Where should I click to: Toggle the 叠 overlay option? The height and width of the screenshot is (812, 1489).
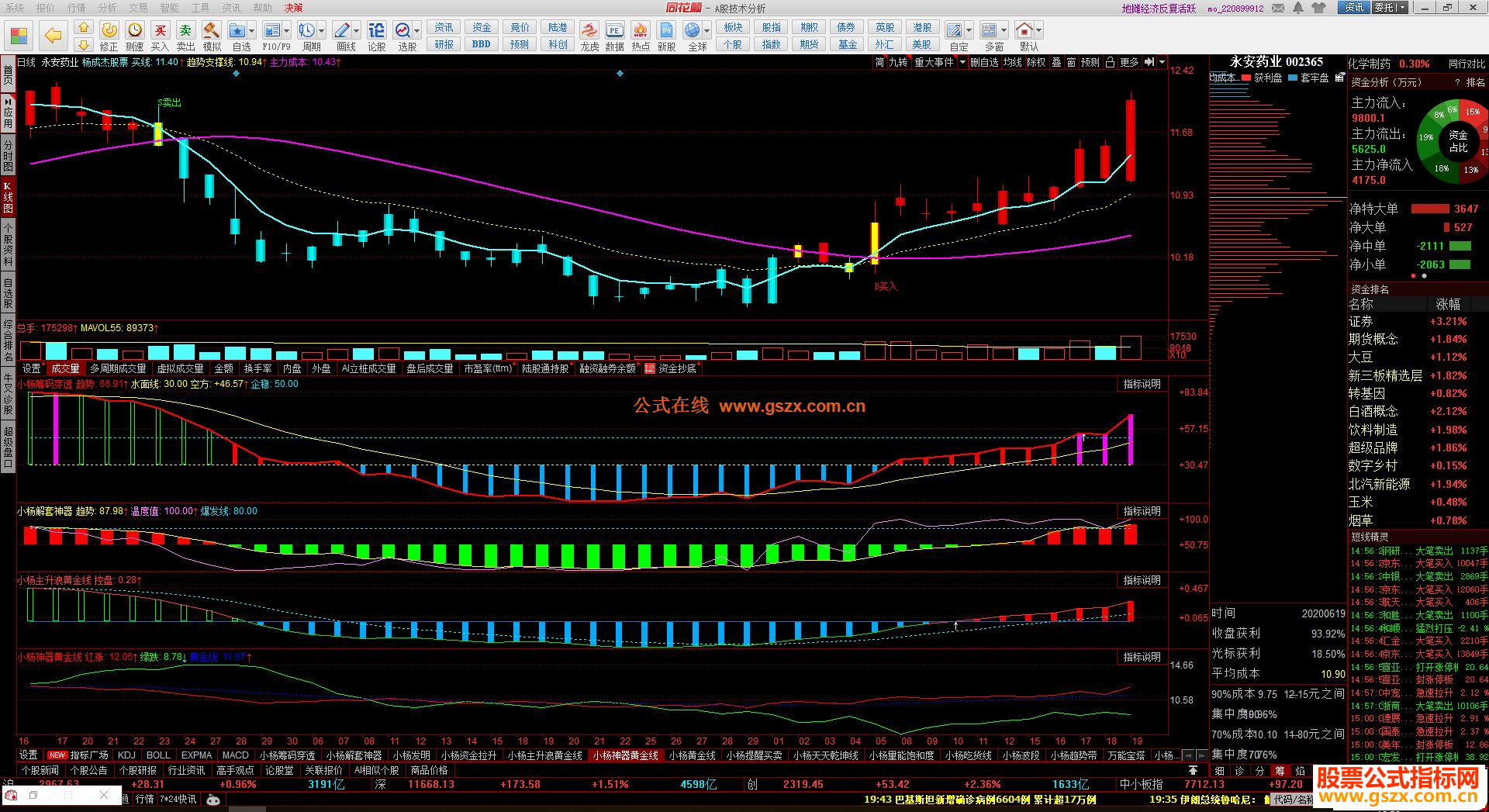point(1056,62)
